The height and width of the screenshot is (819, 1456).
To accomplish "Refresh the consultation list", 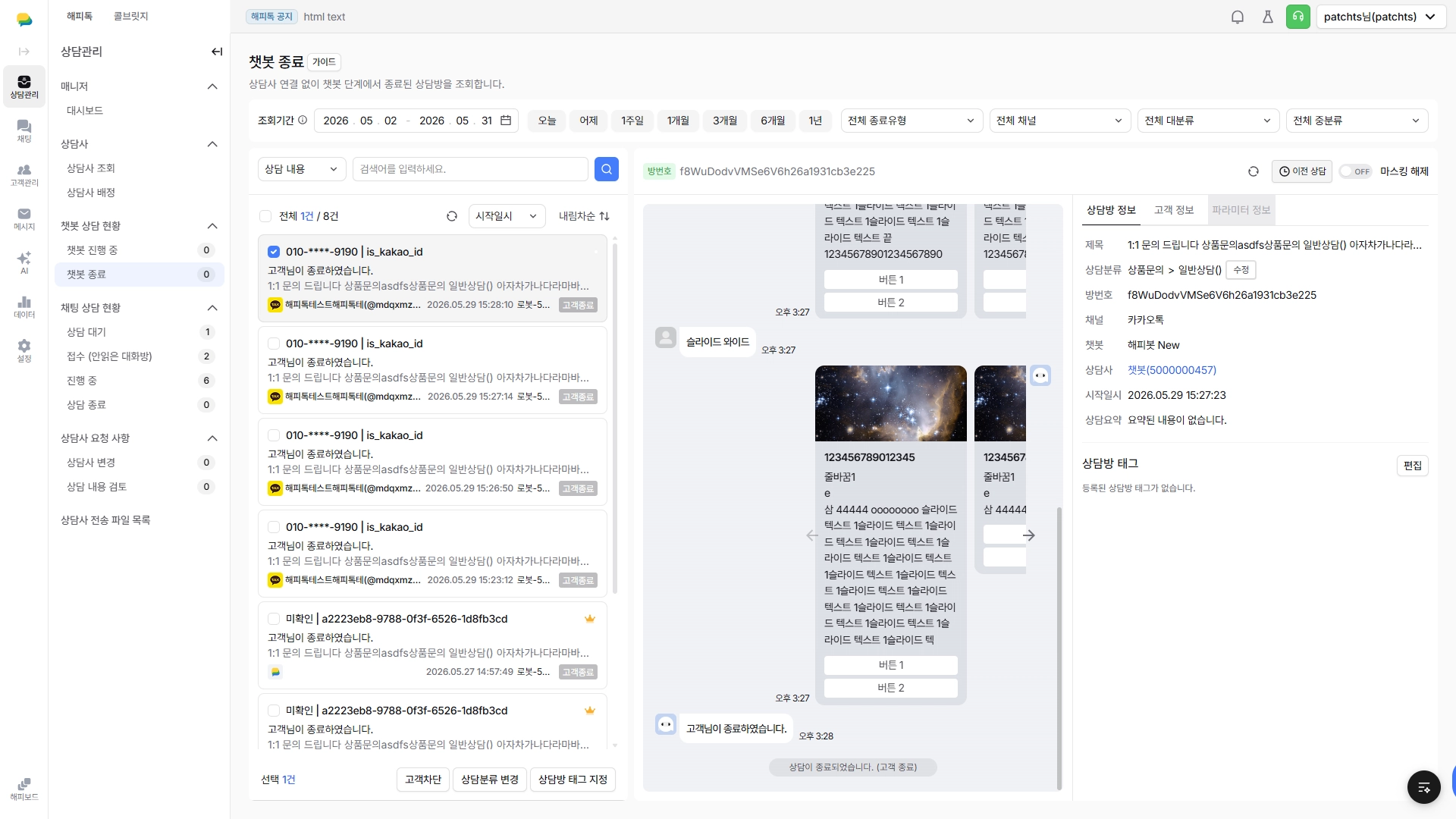I will pos(452,216).
